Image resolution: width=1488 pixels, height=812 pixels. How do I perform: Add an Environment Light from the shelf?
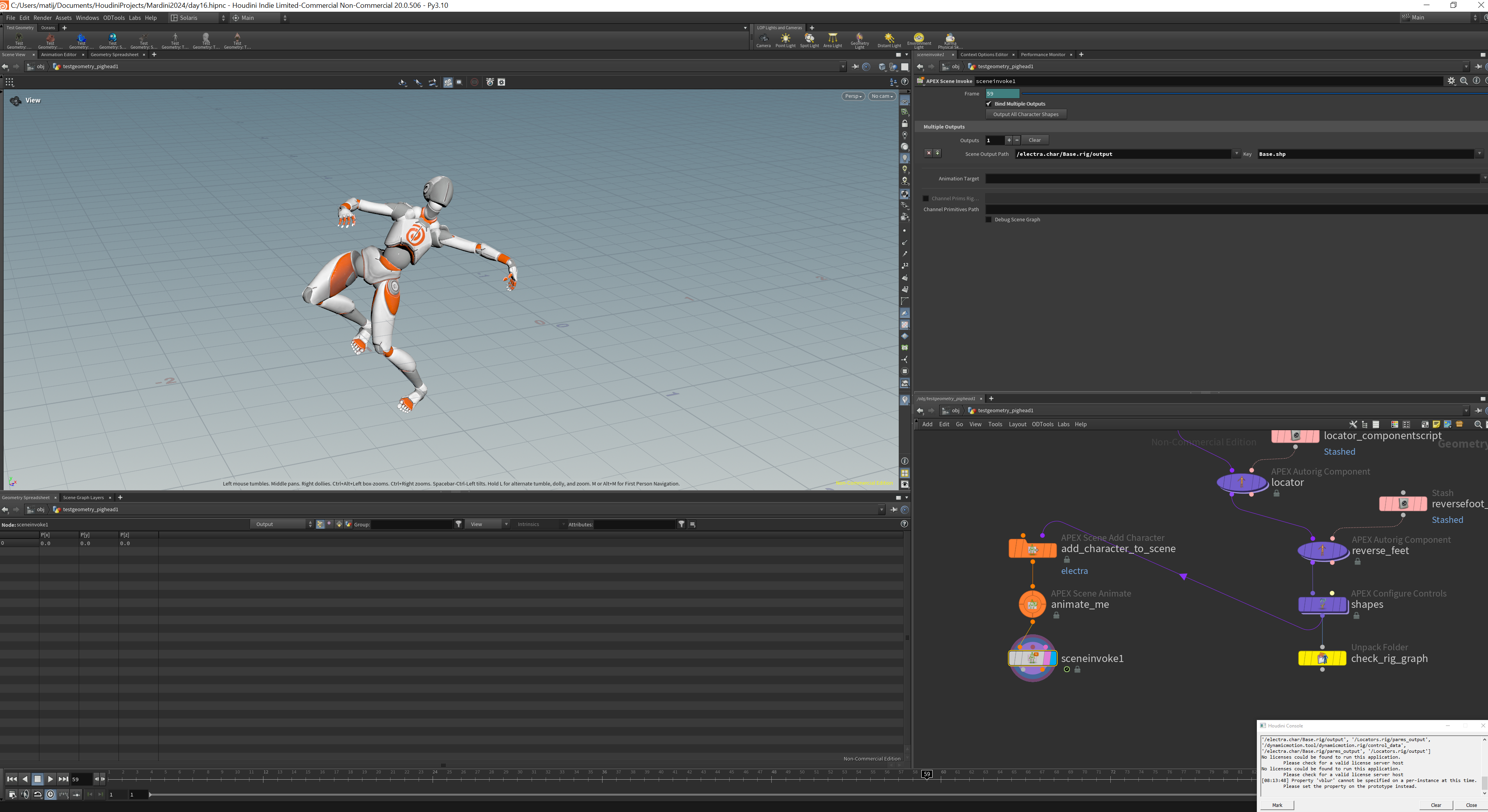pos(919,41)
